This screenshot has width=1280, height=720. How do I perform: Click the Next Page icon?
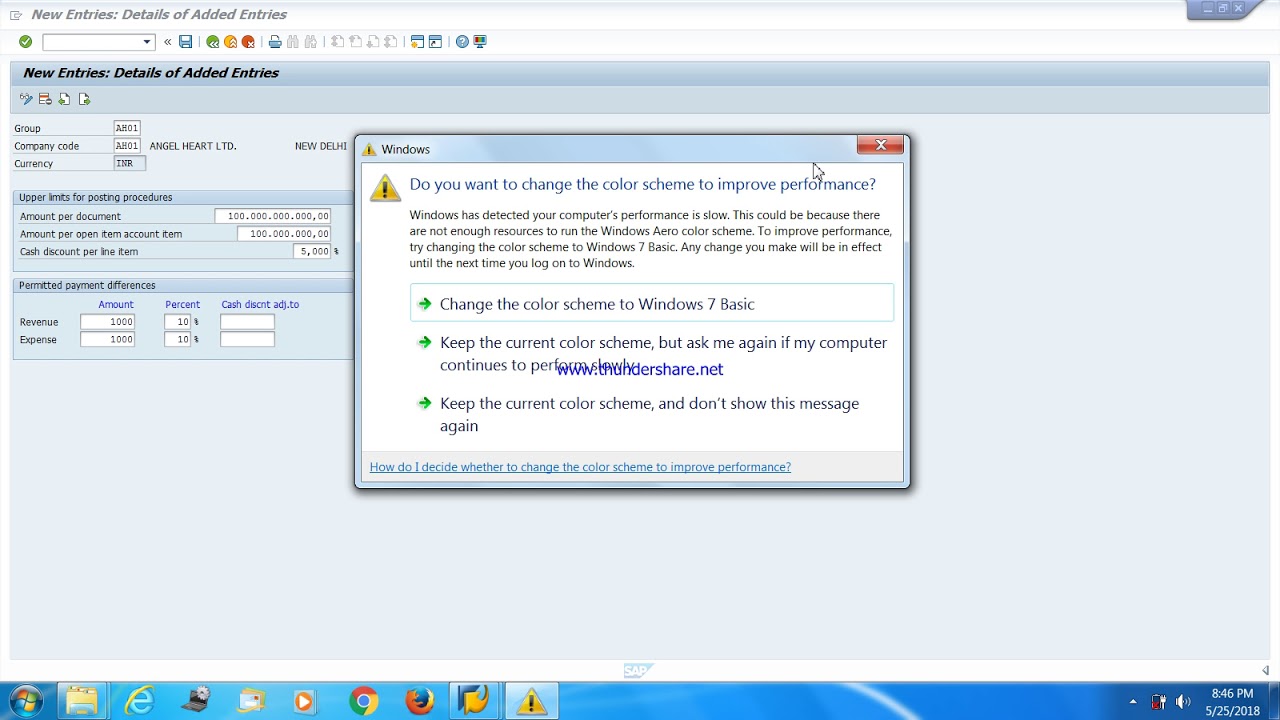coord(373,42)
